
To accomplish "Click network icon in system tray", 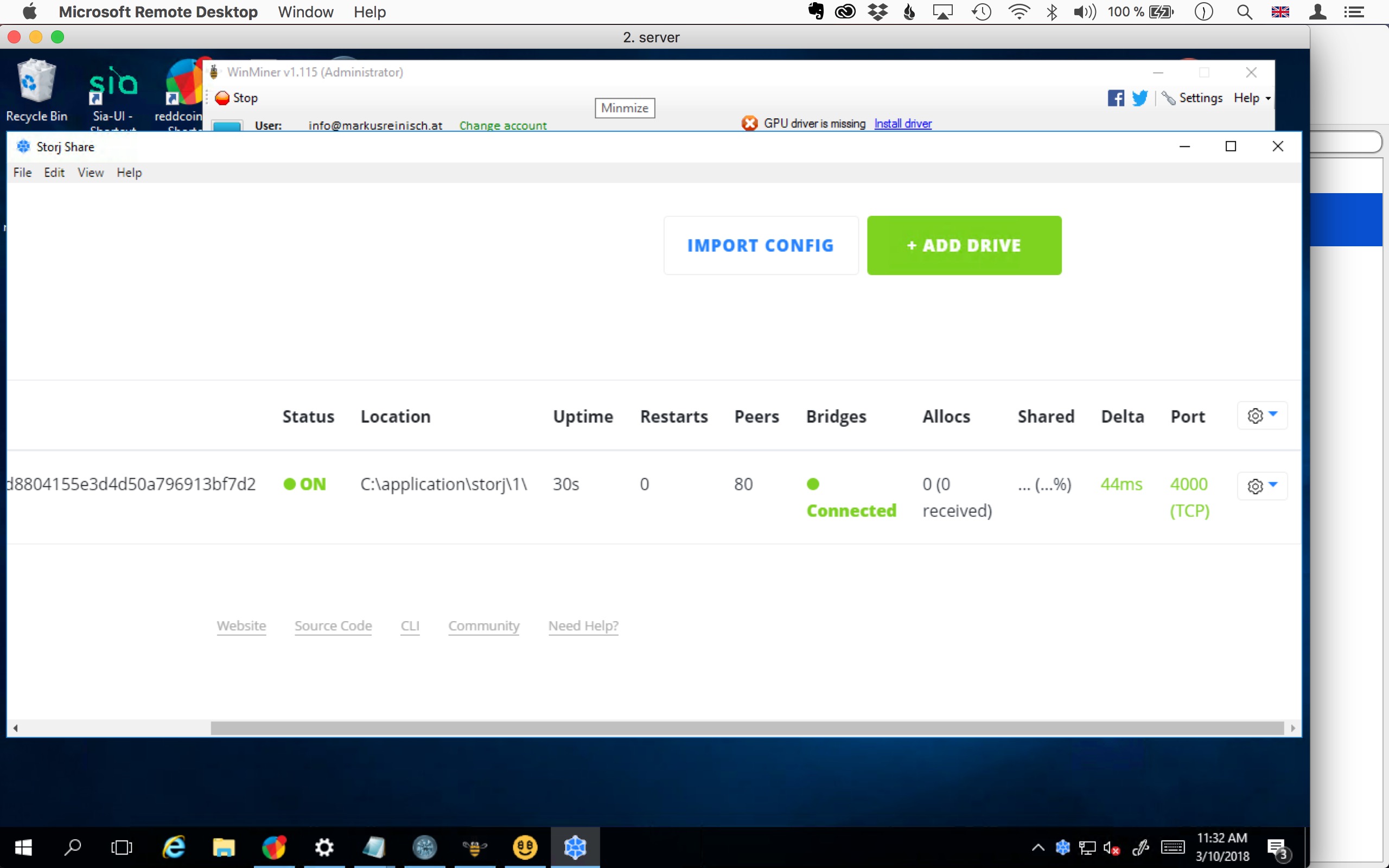I will [x=1087, y=848].
